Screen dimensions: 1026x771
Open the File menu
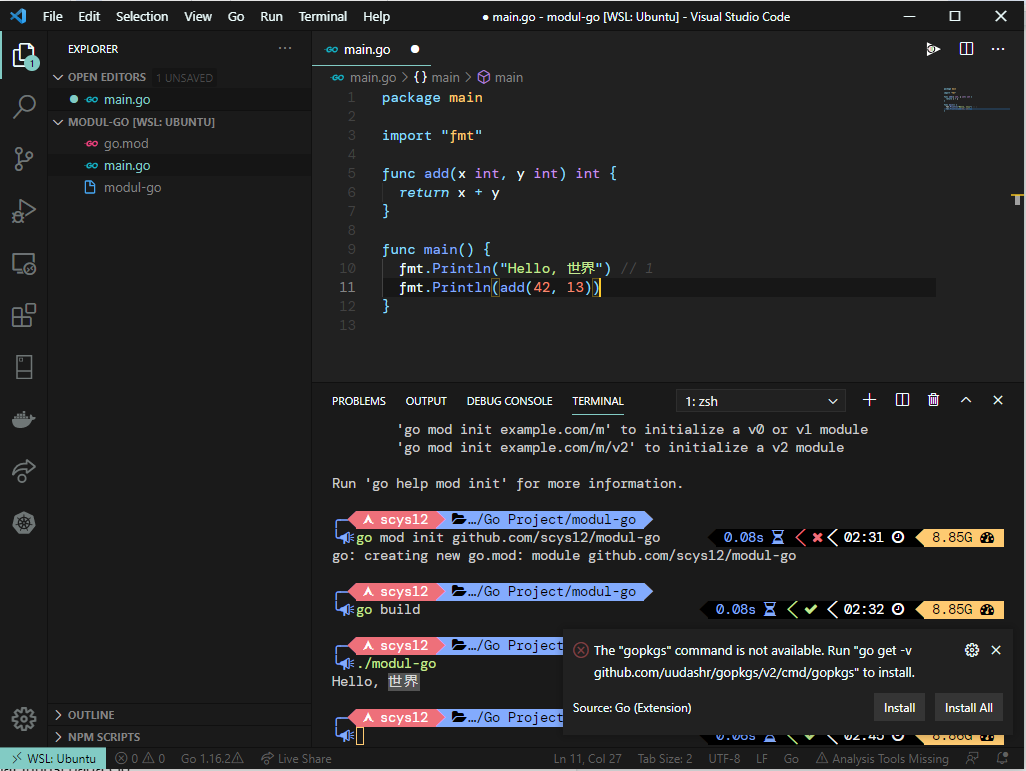coord(52,16)
